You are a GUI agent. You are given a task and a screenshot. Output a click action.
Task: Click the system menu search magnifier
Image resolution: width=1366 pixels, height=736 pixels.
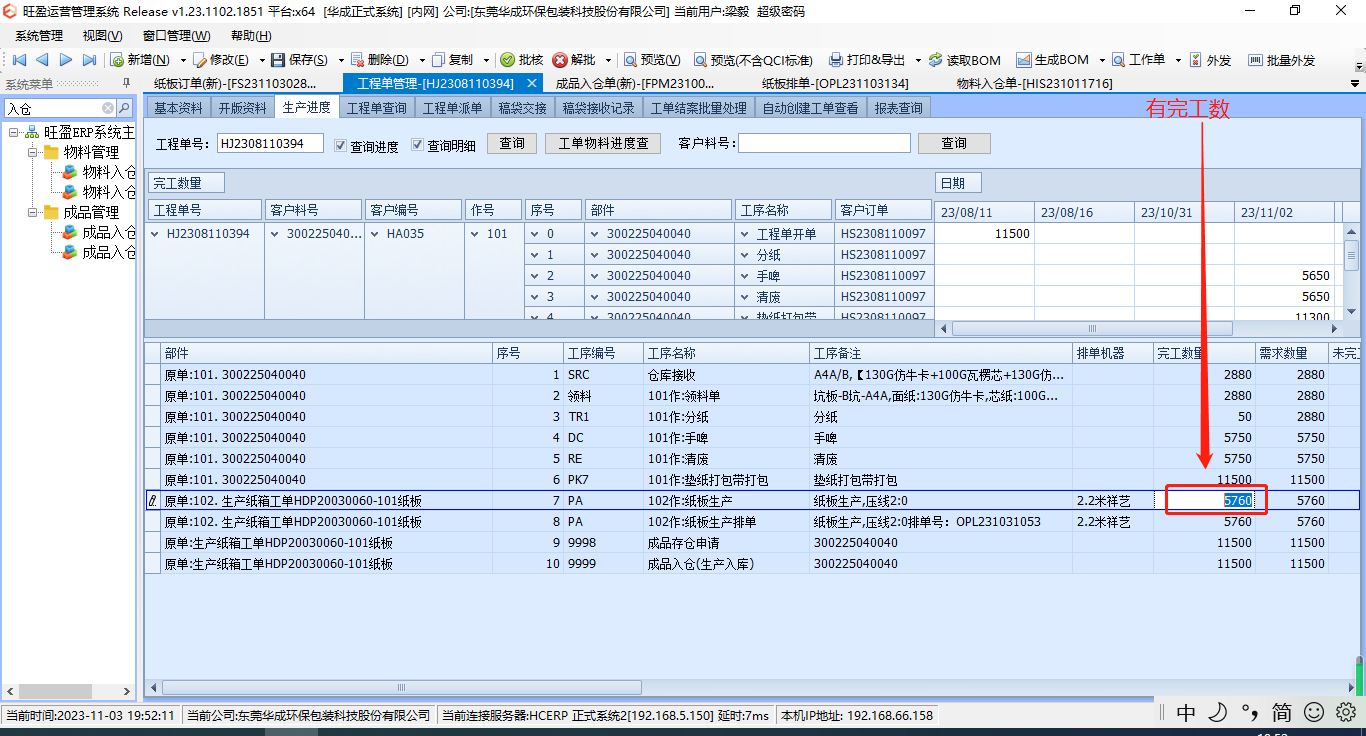click(124, 108)
